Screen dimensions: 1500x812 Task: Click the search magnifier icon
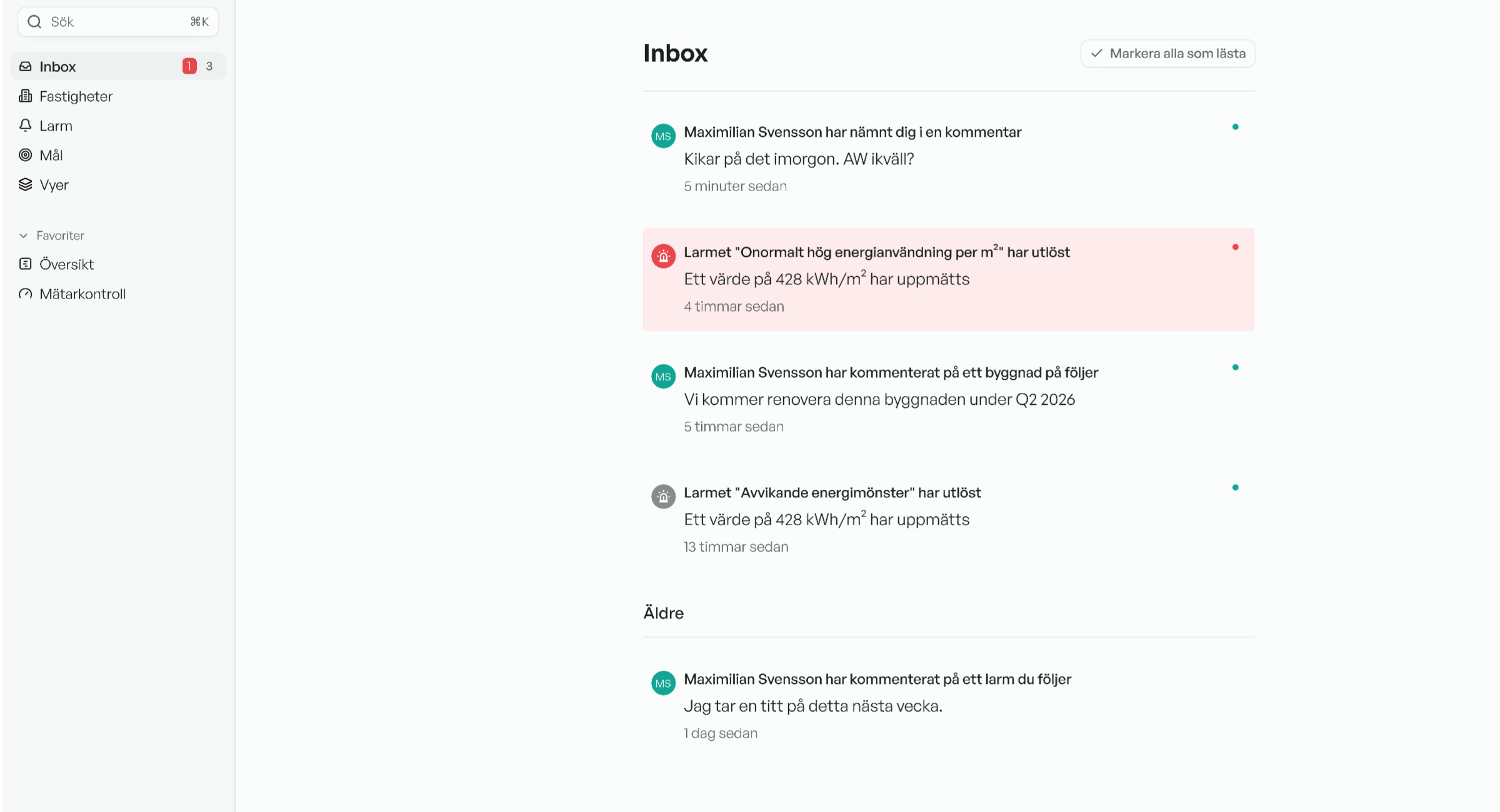34,22
